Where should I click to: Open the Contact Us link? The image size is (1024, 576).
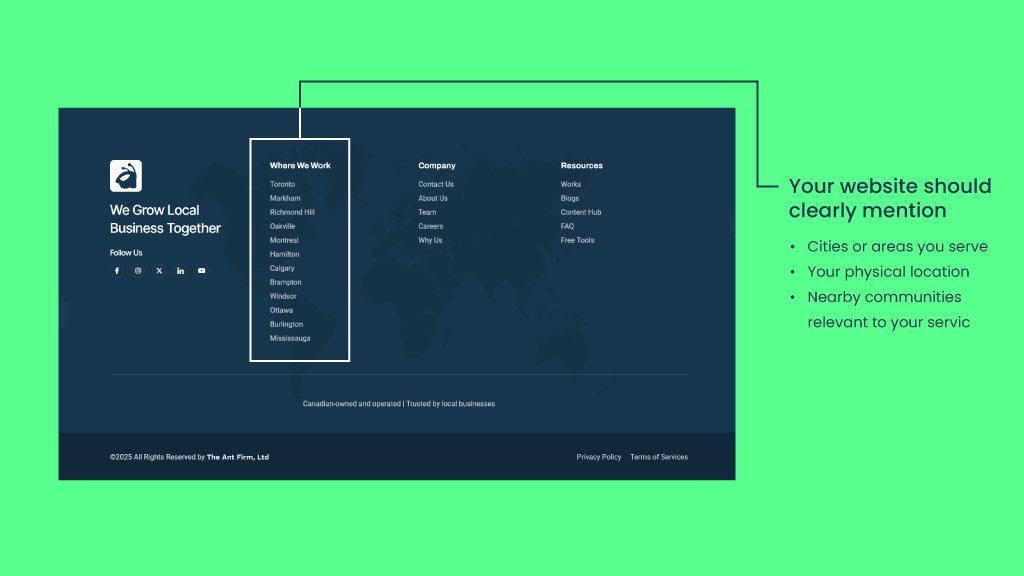pos(436,184)
